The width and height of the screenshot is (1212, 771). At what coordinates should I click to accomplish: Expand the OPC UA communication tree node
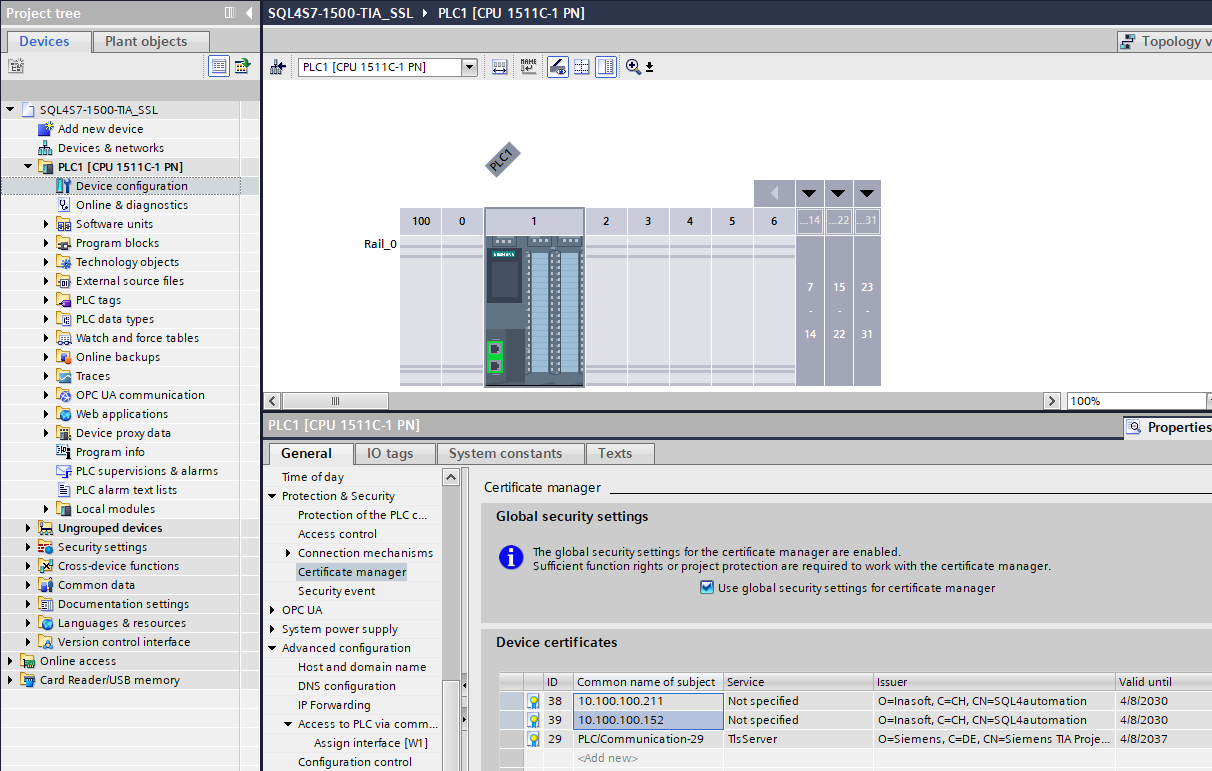46,395
